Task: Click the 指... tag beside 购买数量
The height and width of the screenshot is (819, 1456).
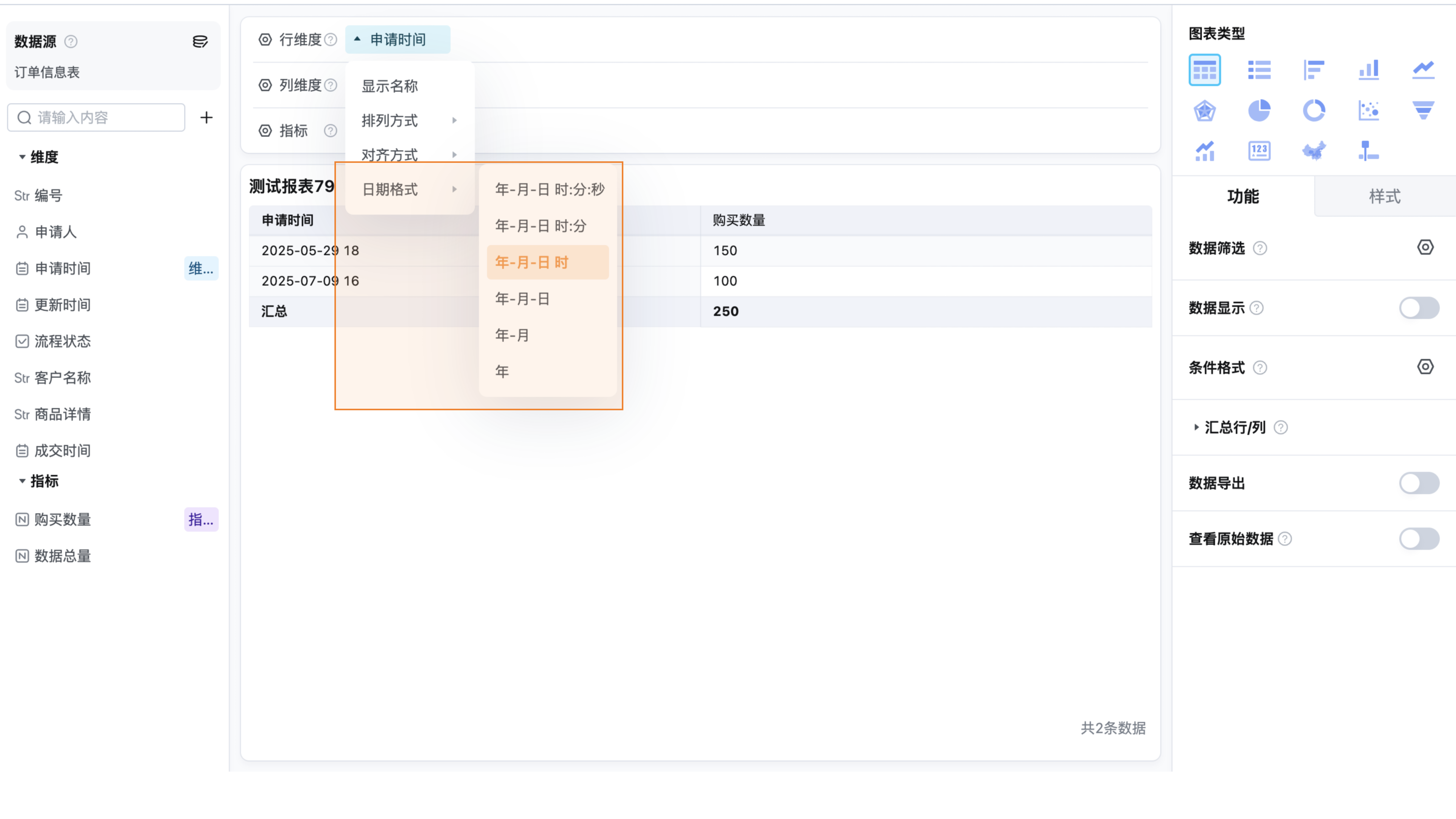Action: click(x=201, y=519)
